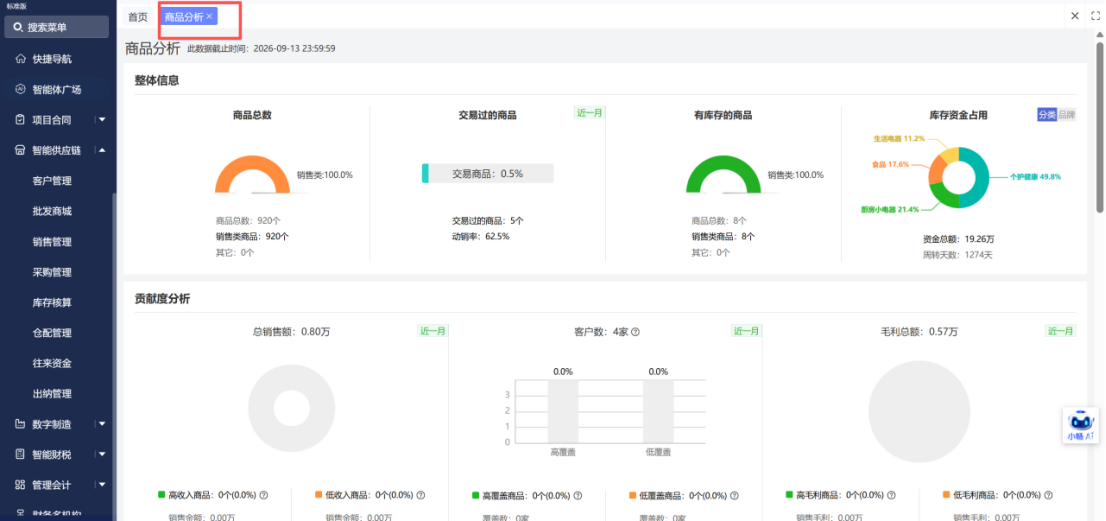1106x521 pixels.
Task: Toggle fullscreen mode icon at top right
Action: point(1095,16)
